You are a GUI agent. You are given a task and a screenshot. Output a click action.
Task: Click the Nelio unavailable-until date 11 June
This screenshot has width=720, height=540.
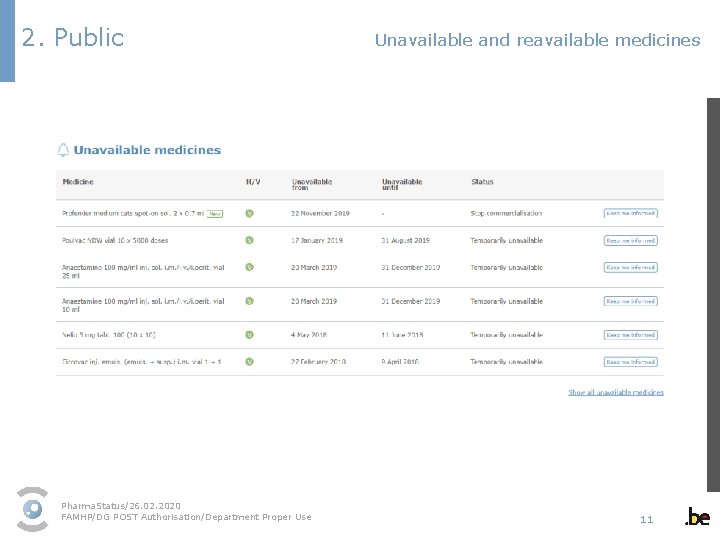[402, 335]
